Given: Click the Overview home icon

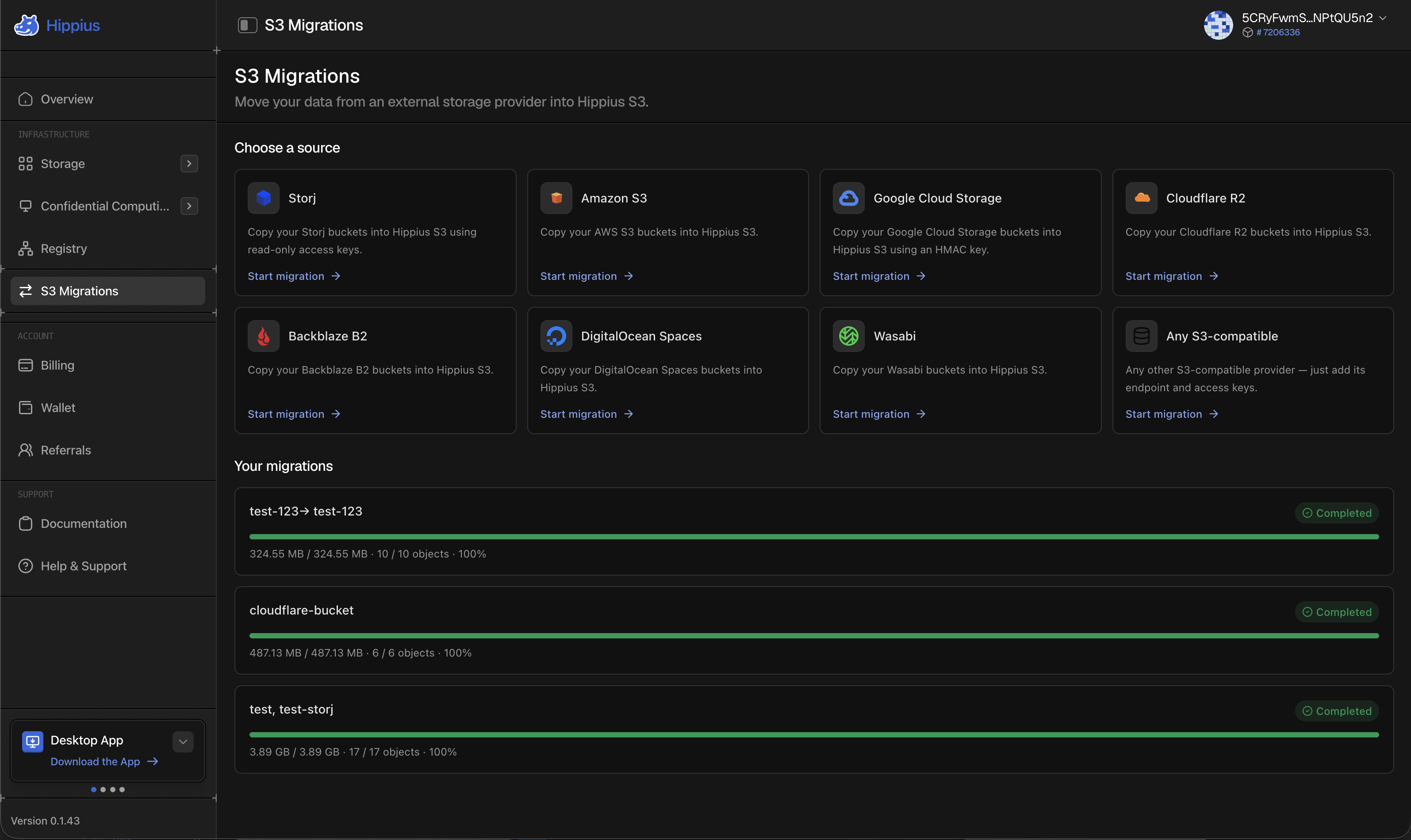Looking at the screenshot, I should (x=26, y=99).
